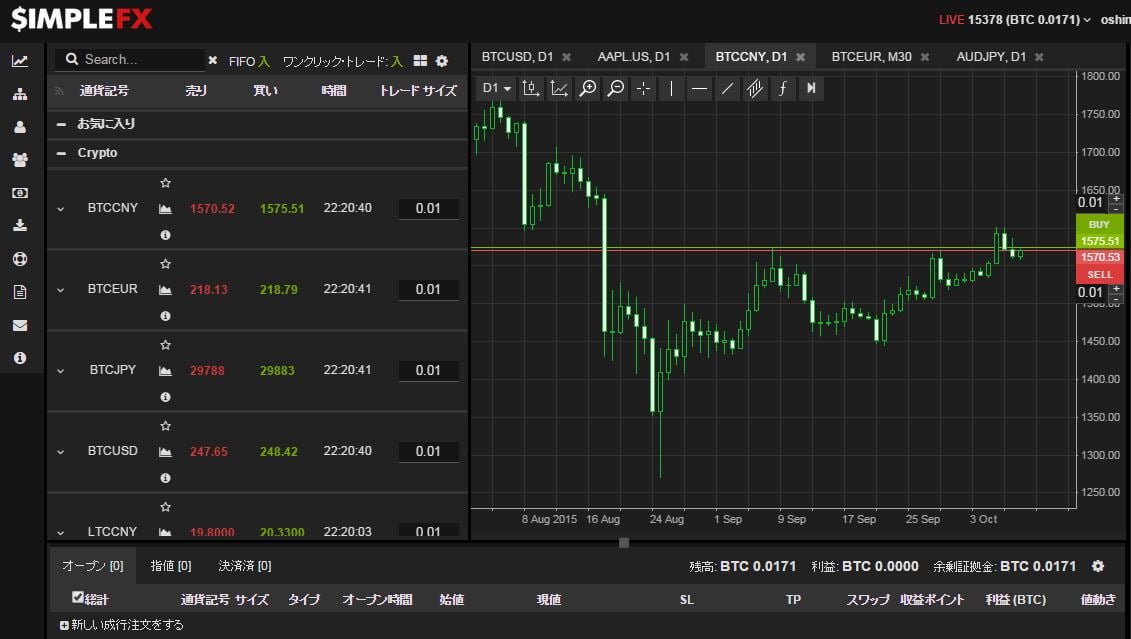Switch to the BTCEUR, M30 chart tab
This screenshot has height=639, width=1131.
tap(871, 57)
